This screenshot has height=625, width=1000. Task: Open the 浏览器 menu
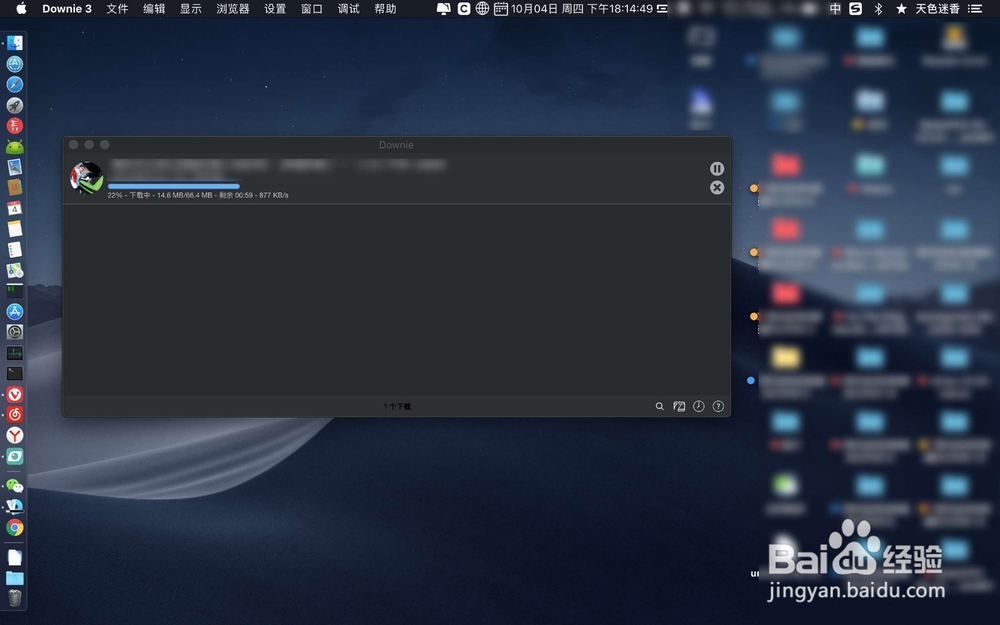233,8
